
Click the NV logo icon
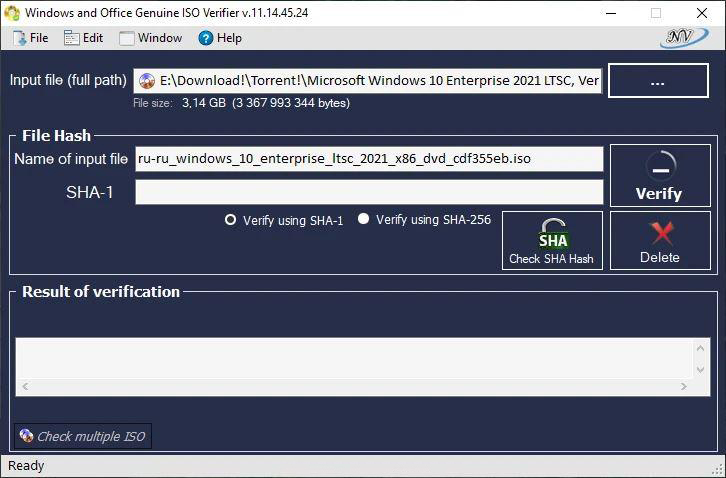(x=684, y=38)
